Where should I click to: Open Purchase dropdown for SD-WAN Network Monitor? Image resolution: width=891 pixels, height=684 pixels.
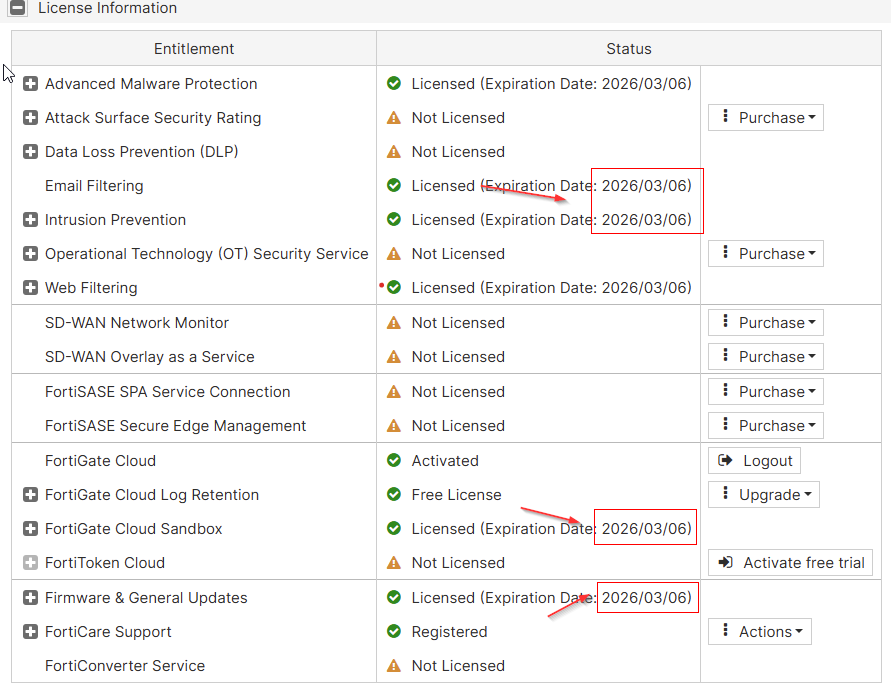coord(766,323)
